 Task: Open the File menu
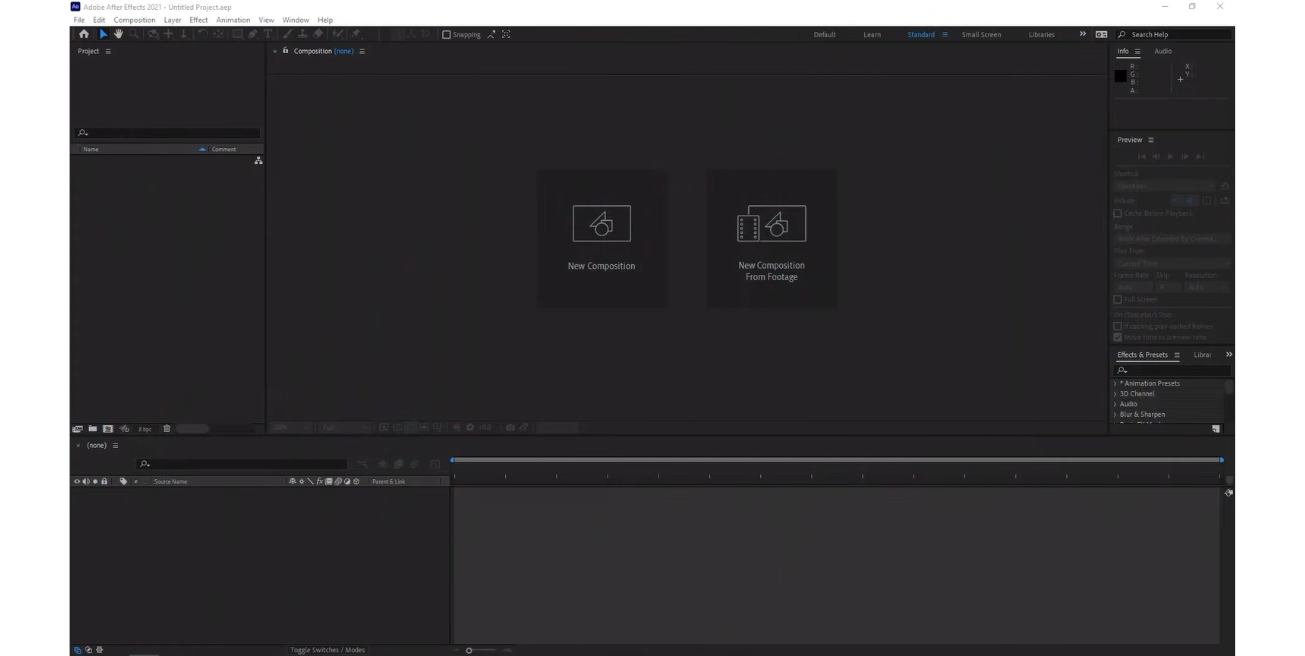(x=79, y=20)
